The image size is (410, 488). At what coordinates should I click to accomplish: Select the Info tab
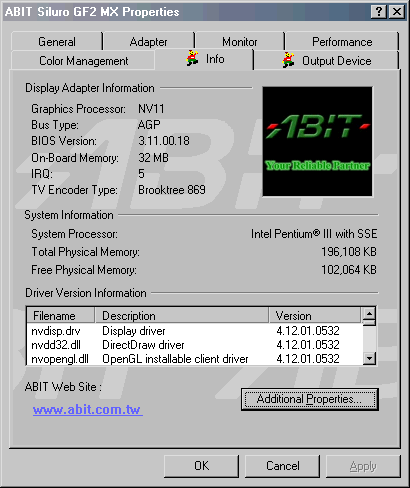point(205,59)
